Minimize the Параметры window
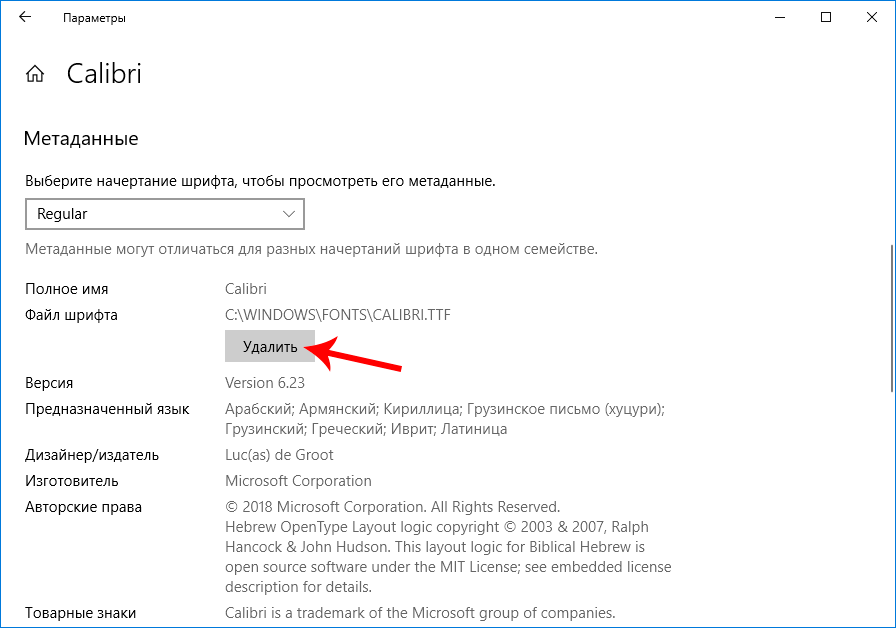The image size is (896, 628). click(x=779, y=18)
